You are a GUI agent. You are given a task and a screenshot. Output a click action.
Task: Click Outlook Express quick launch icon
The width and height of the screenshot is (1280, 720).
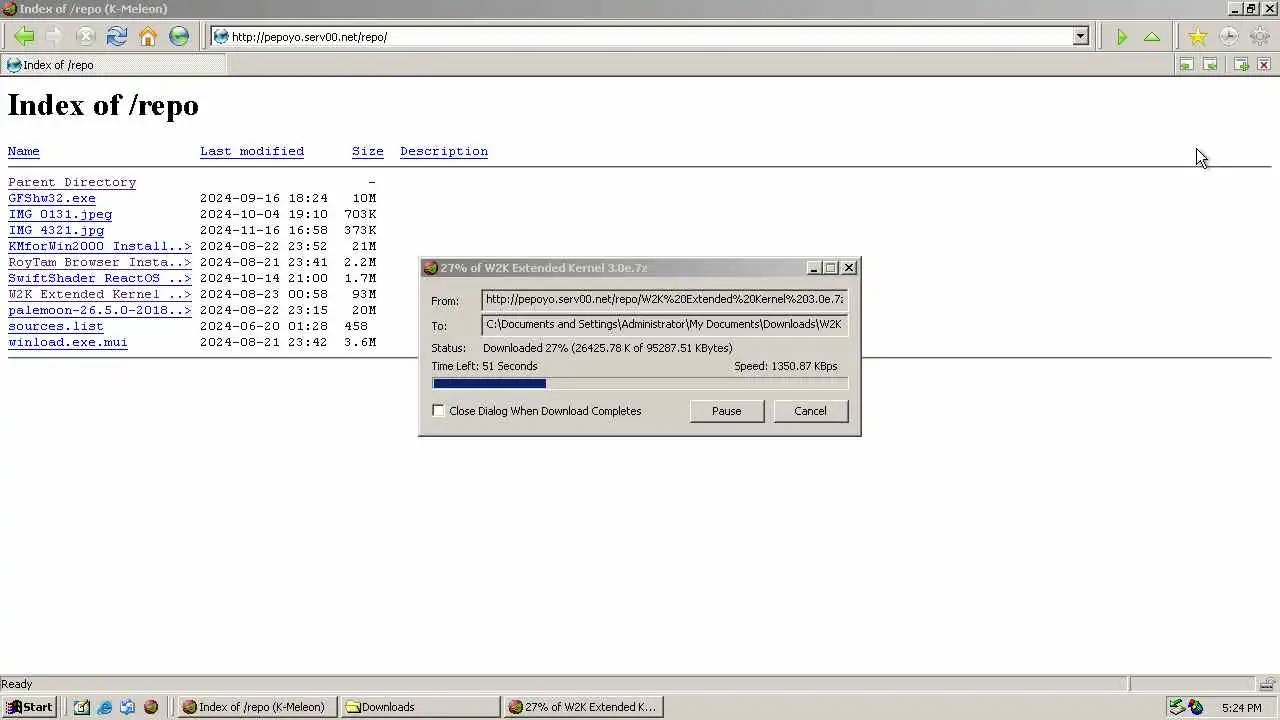click(x=128, y=707)
